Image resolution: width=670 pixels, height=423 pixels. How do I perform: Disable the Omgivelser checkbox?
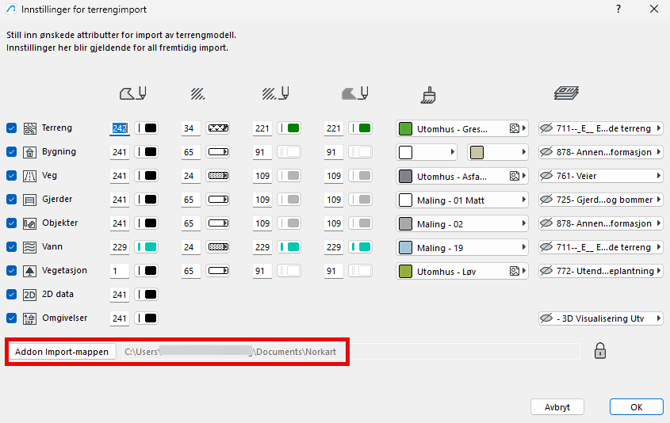pos(11,318)
